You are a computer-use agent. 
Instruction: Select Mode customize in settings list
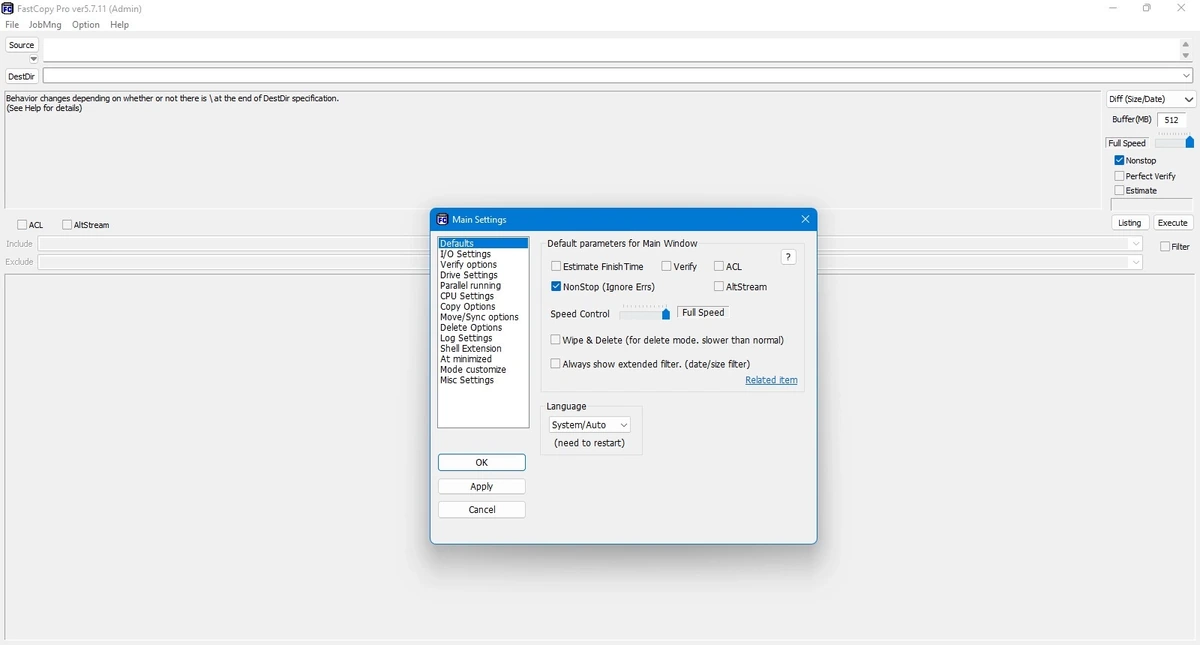tap(482, 369)
